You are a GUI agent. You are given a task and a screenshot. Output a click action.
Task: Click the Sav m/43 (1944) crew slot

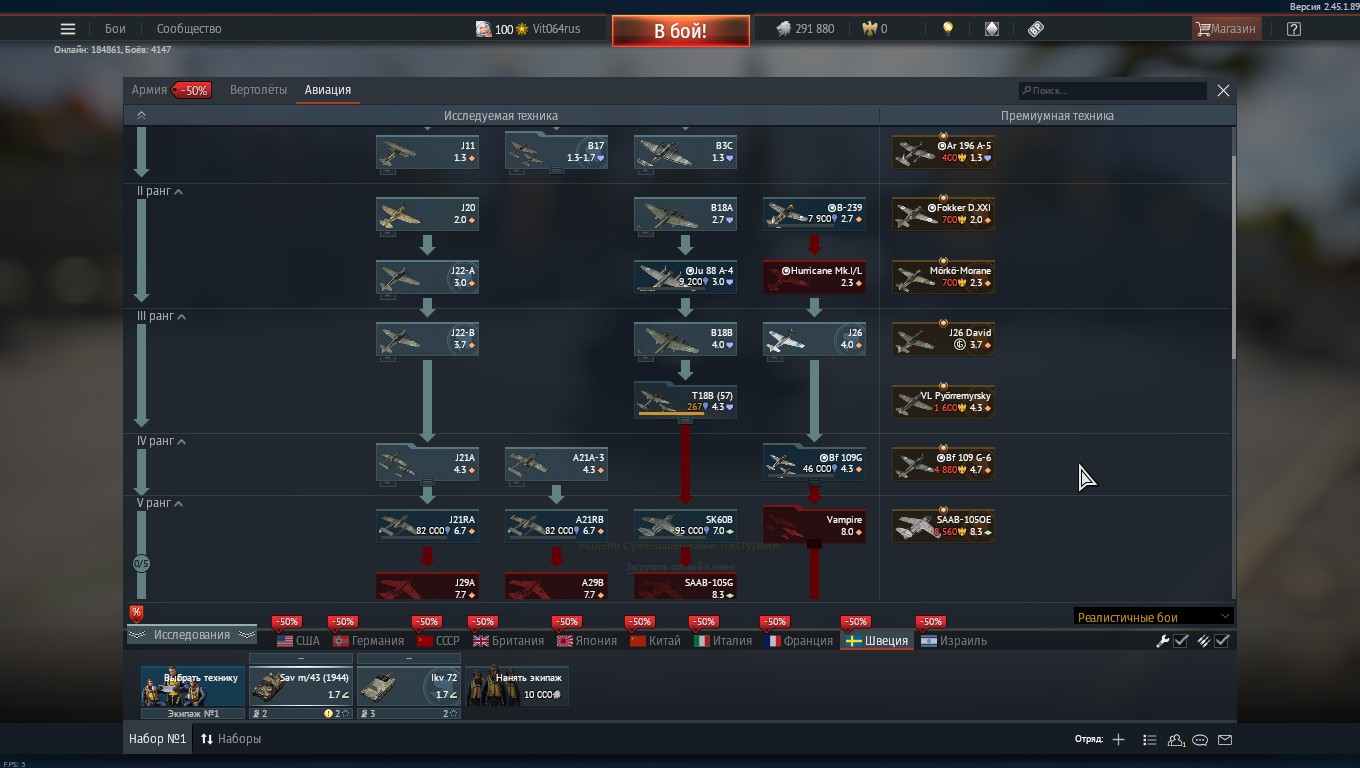[x=301, y=686]
